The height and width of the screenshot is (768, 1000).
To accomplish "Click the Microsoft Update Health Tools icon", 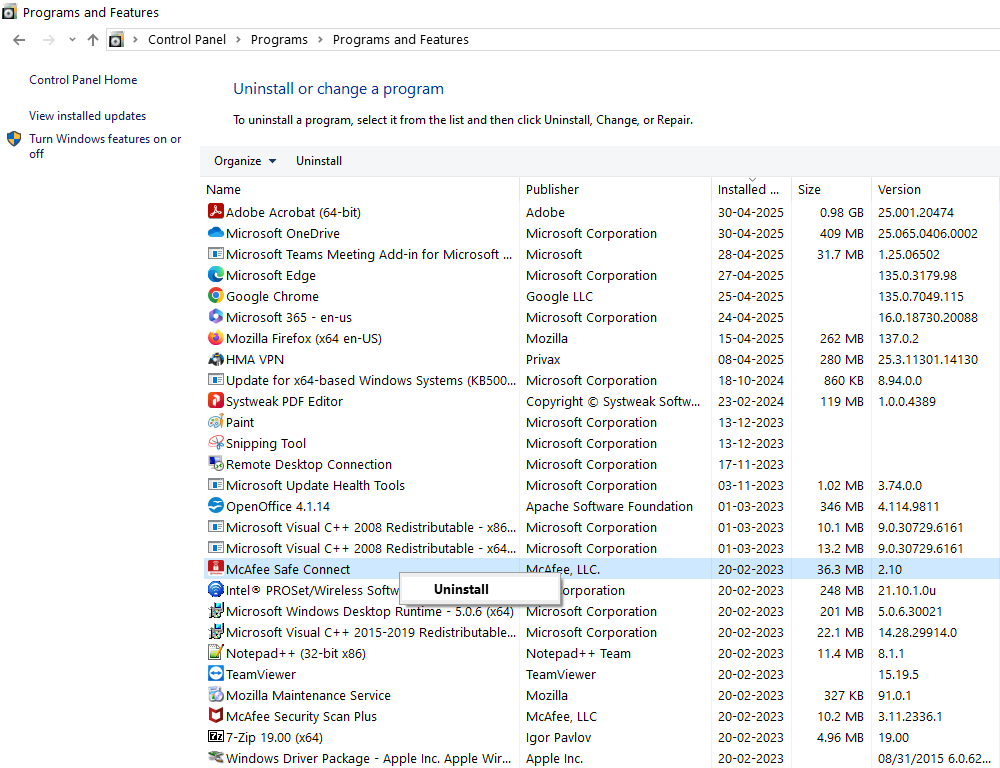I will tap(216, 485).
